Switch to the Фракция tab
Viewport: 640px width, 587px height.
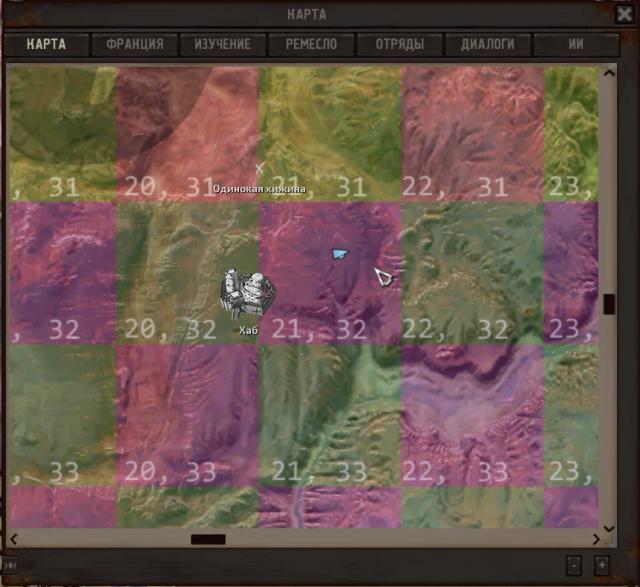point(134,45)
